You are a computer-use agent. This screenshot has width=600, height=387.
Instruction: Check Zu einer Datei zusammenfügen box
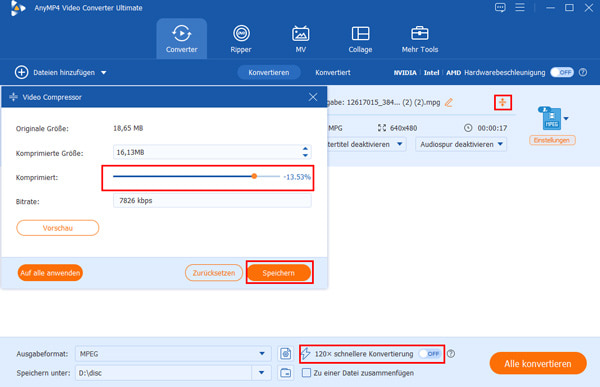pyautogui.click(x=306, y=372)
